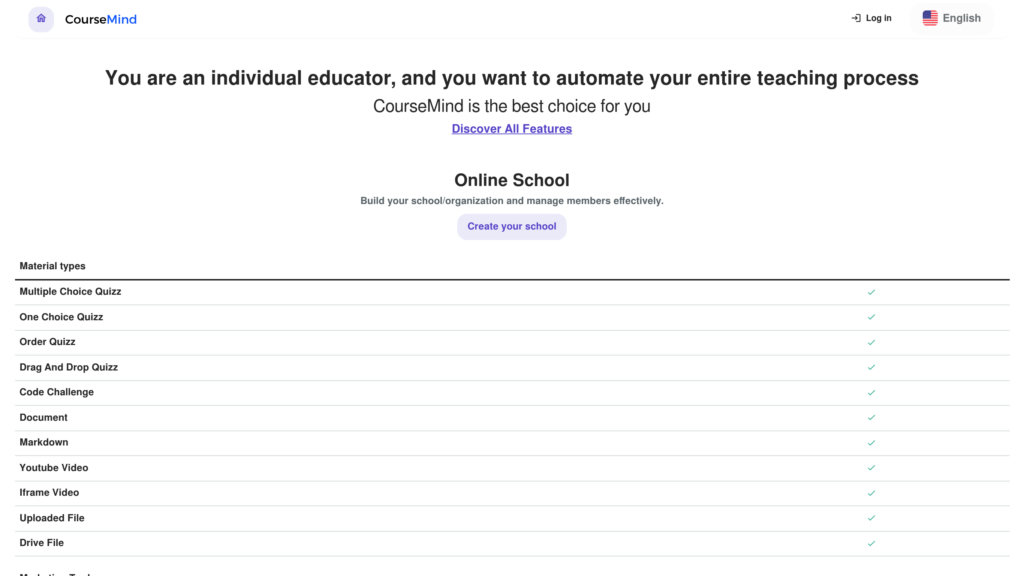Click the Document row checkmark
The width and height of the screenshot is (1024, 576).
(871, 417)
